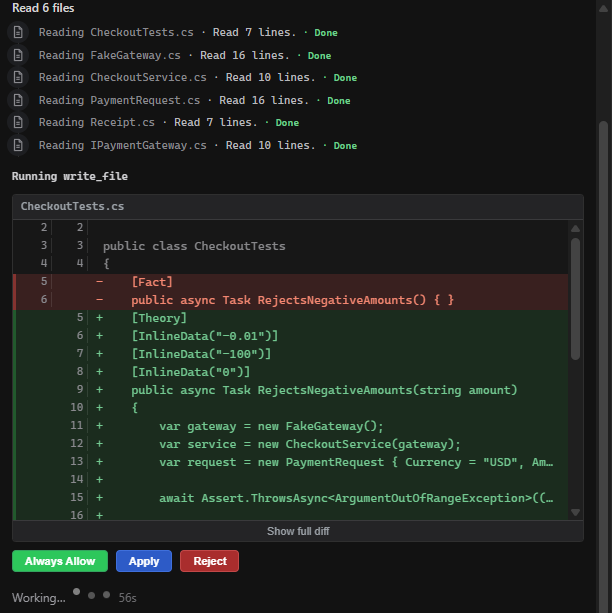The width and height of the screenshot is (612, 613).
Task: Click Done status for Receipt.cs
Action: pyautogui.click(x=287, y=123)
